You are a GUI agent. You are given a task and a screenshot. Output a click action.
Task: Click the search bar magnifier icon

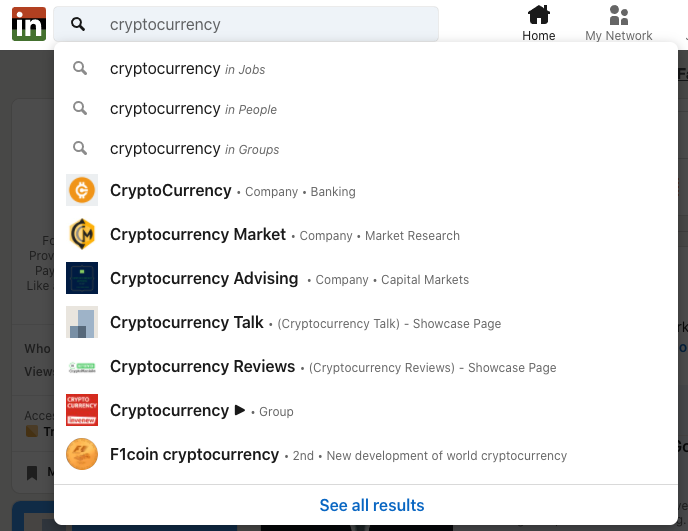(x=78, y=24)
